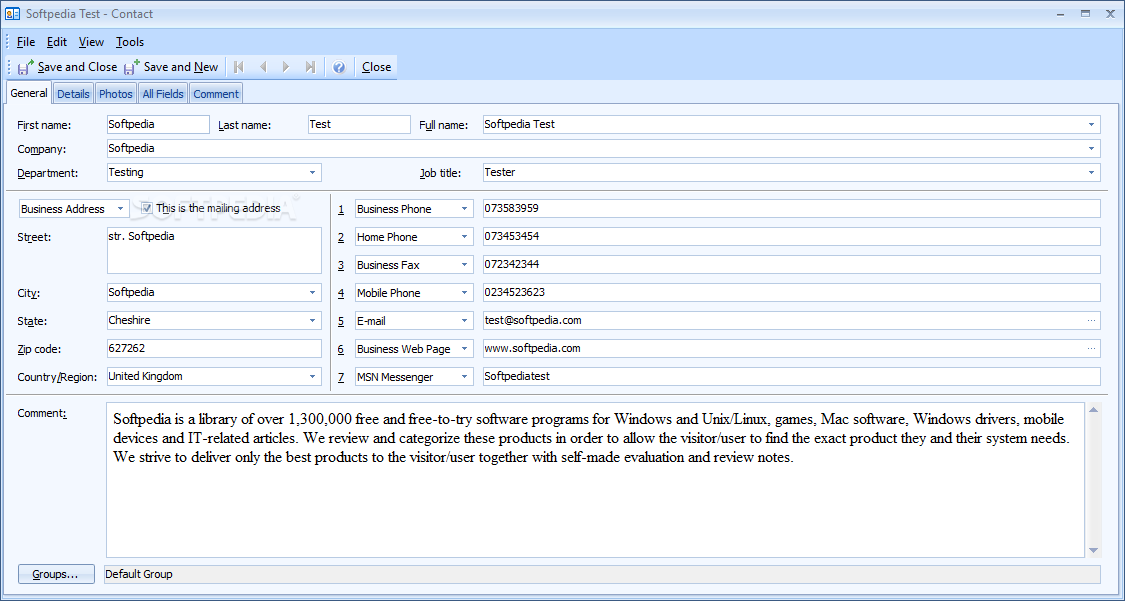Click the Save and New toolbar icon
1125x601 pixels.
(x=131, y=67)
